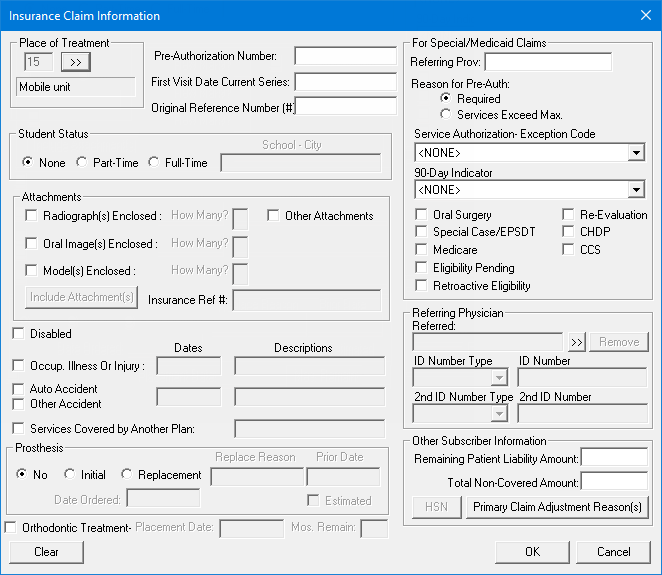
Task: Click the Referring Prov input field
Action: coord(548,62)
